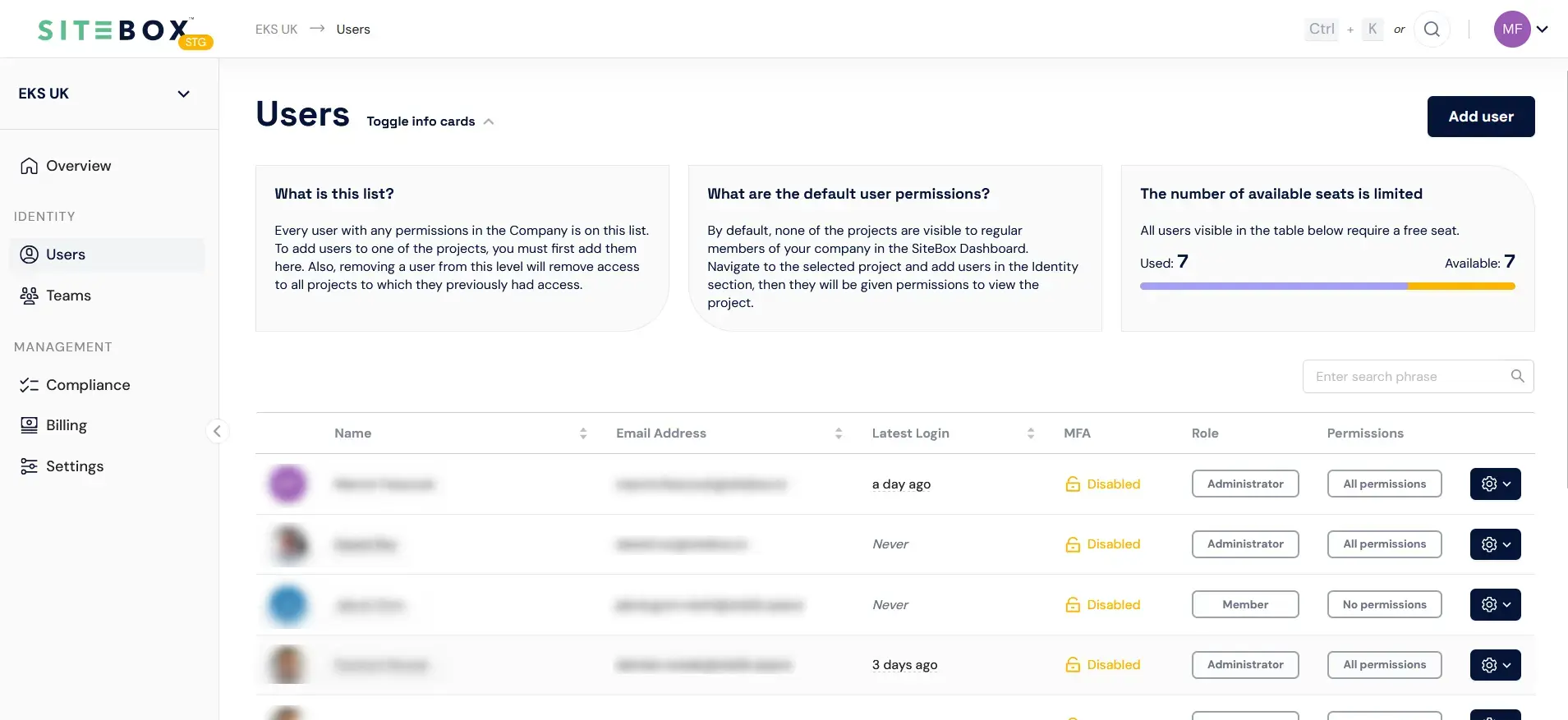Click the MF user avatar
Viewport: 1568px width, 720px height.
click(1512, 30)
